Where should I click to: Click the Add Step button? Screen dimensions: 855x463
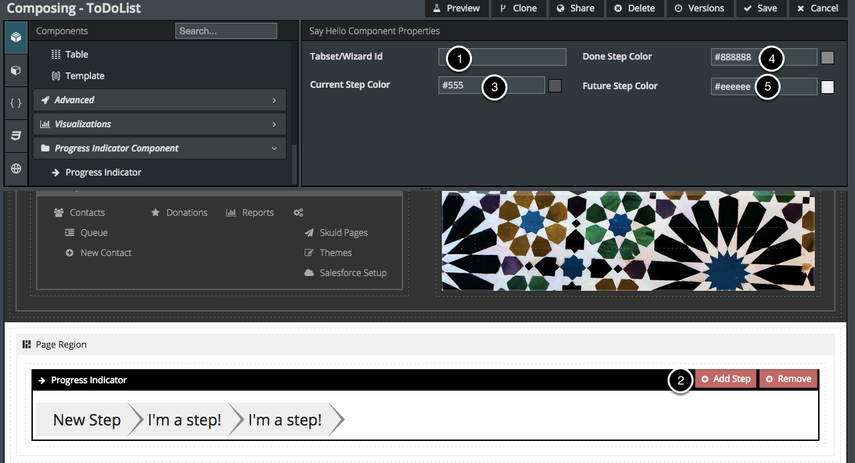(x=726, y=379)
